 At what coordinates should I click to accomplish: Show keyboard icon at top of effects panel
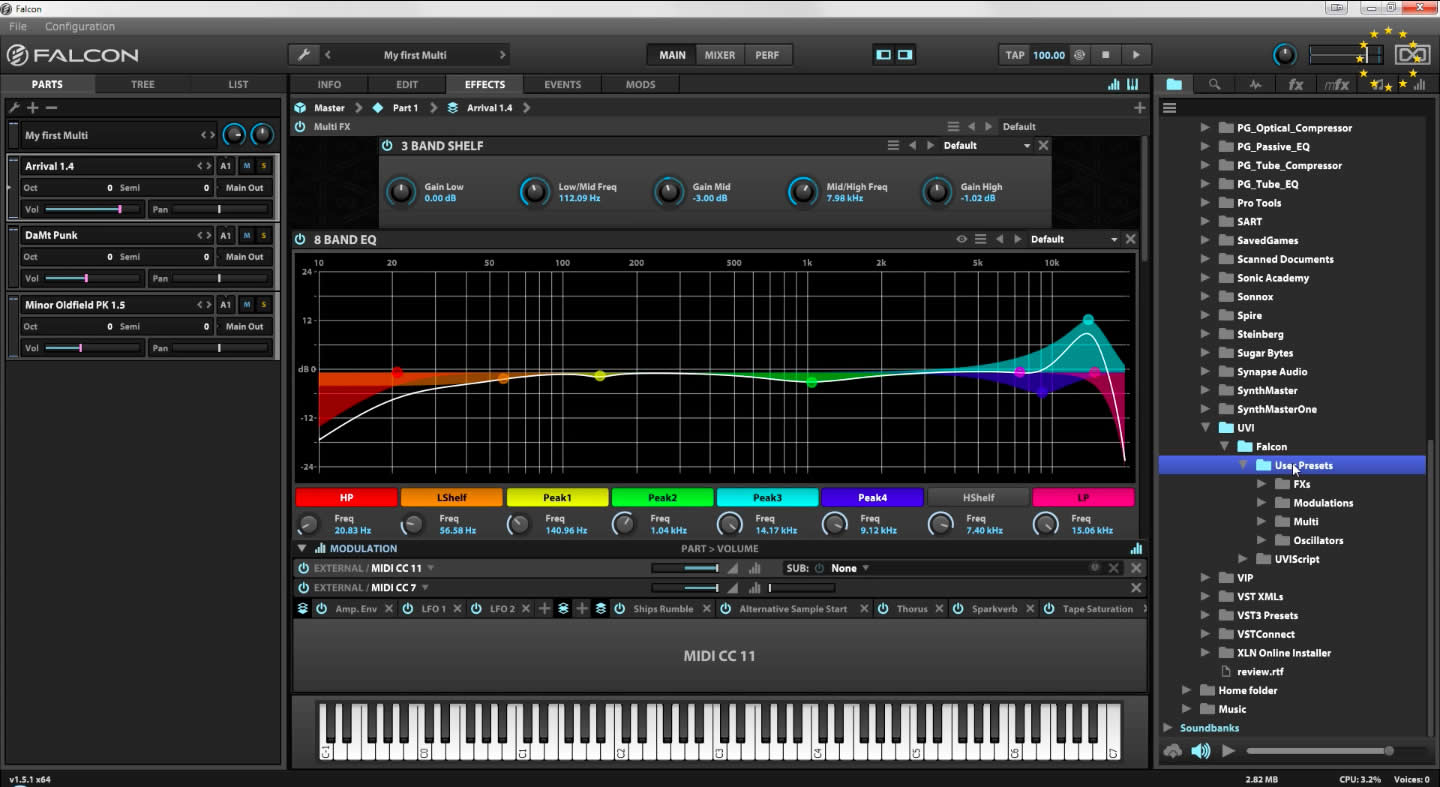[x=1133, y=85]
